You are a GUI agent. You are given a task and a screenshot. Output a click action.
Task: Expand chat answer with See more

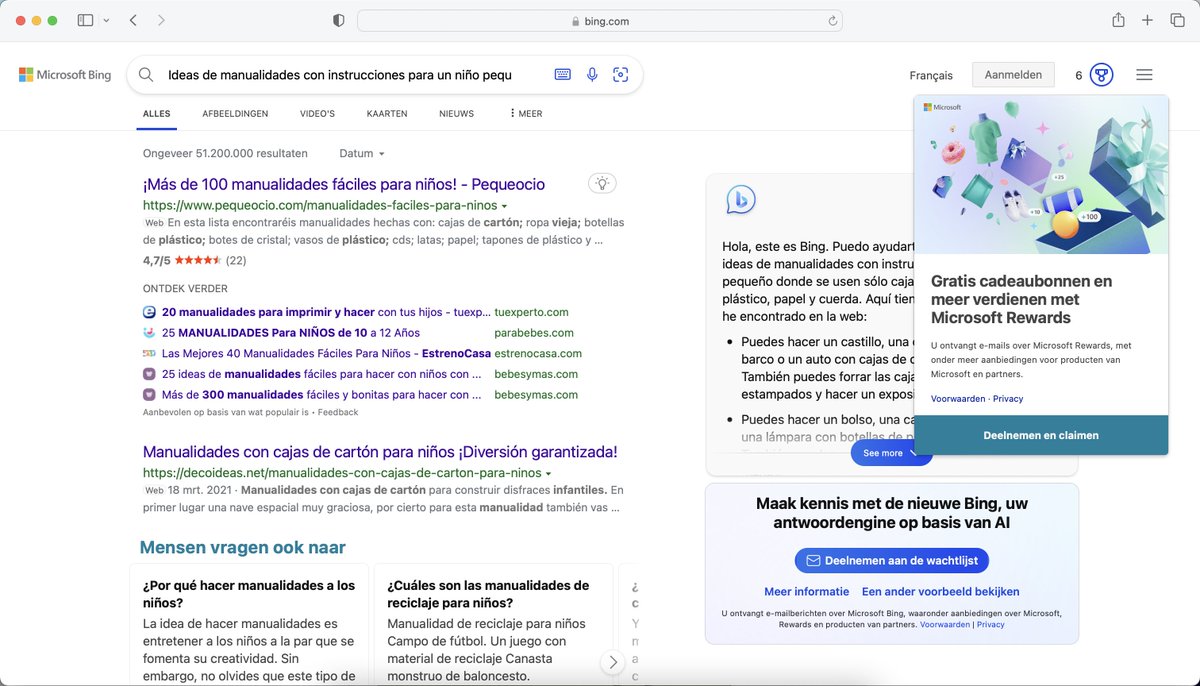coord(891,453)
